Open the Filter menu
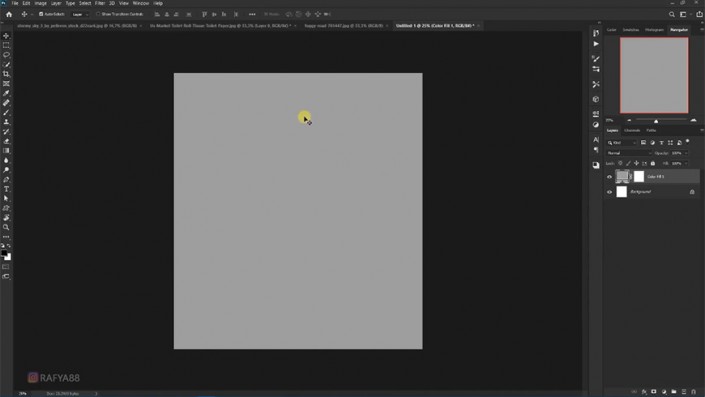705x397 pixels. tap(99, 3)
